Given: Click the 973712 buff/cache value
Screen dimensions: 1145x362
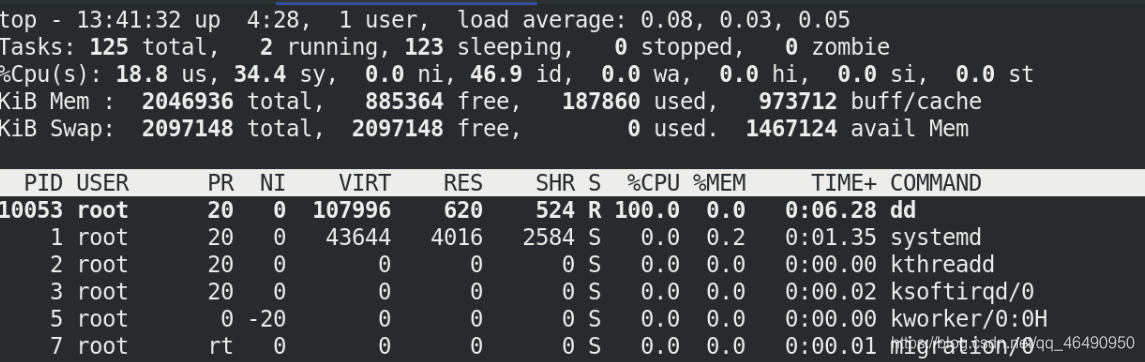Looking at the screenshot, I should [x=798, y=101].
